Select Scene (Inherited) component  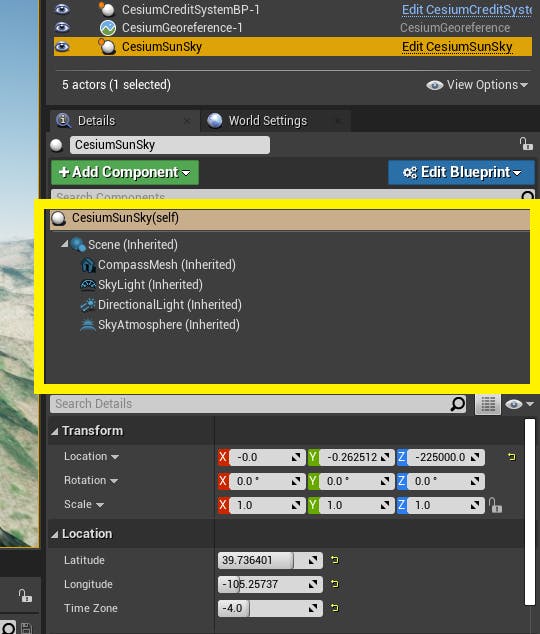point(133,245)
